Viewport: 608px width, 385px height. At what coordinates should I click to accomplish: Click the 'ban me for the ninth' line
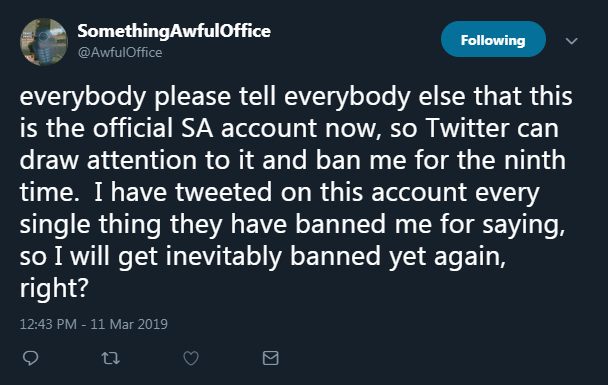(x=292, y=160)
